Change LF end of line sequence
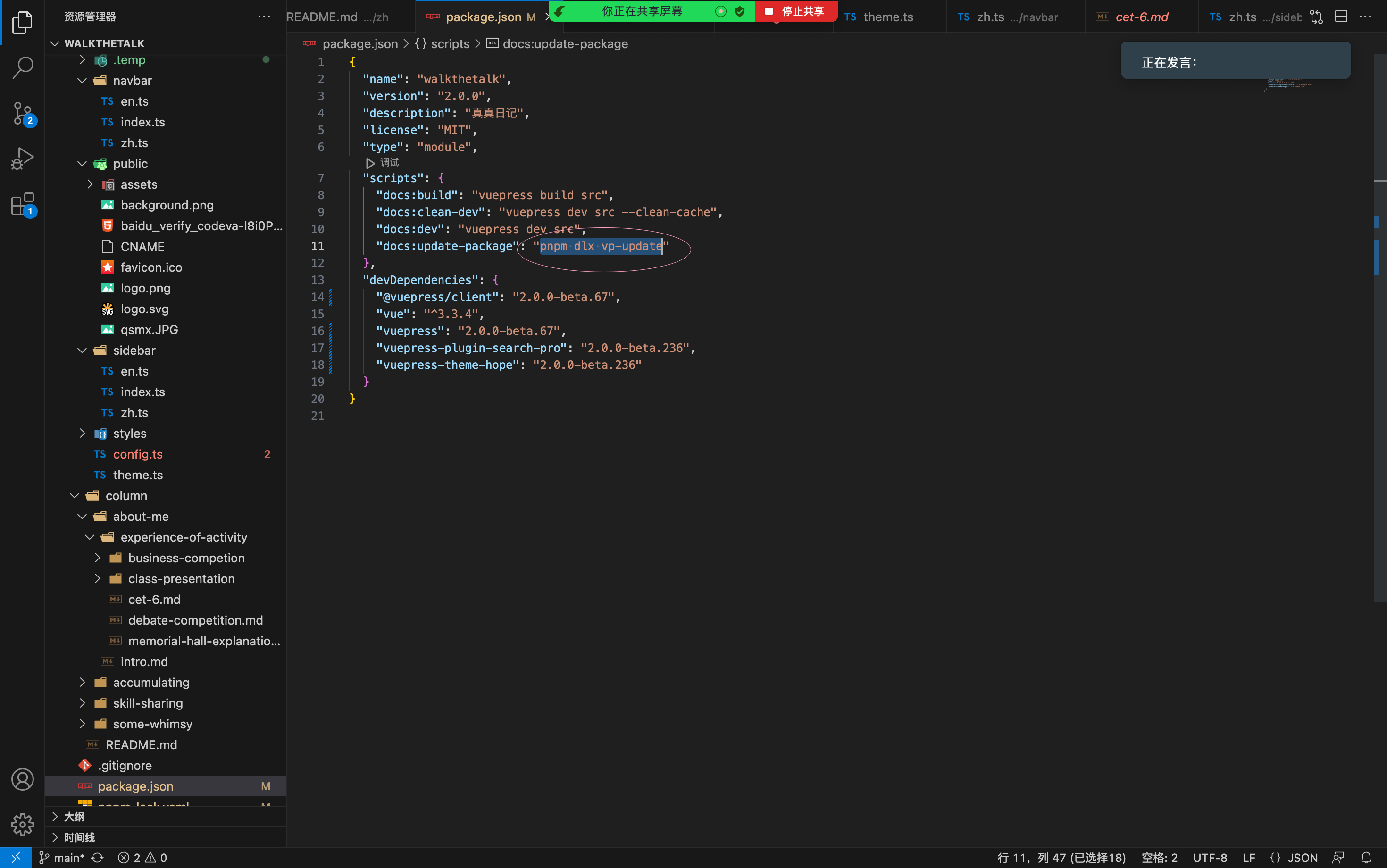Viewport: 1387px width, 868px height. click(x=1249, y=858)
